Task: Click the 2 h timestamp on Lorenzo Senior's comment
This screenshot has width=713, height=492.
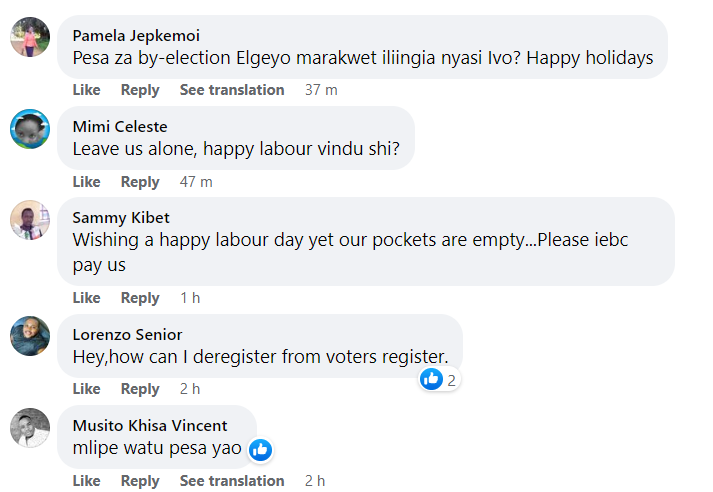Action: click(x=190, y=389)
